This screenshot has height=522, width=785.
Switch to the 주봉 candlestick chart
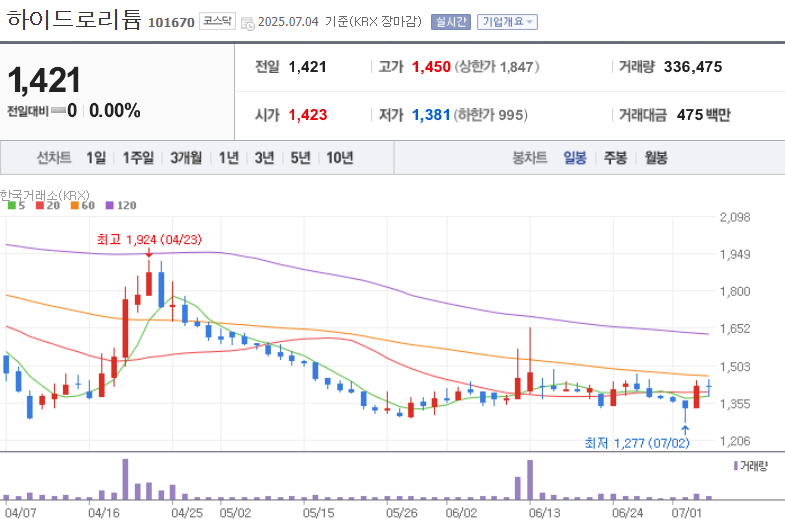(615, 158)
